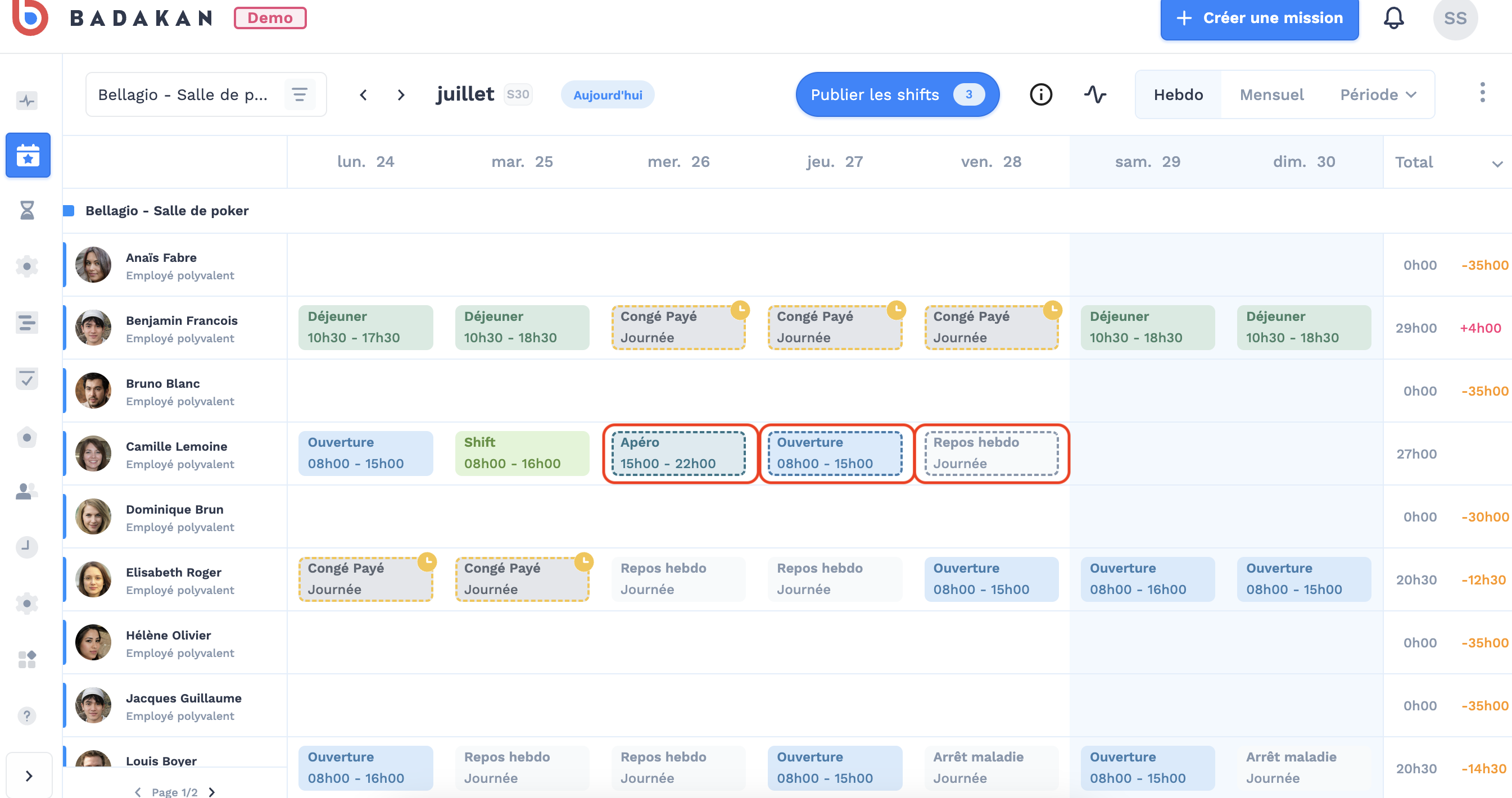
Task: Expand the sidebar with the arrow button
Action: [29, 776]
